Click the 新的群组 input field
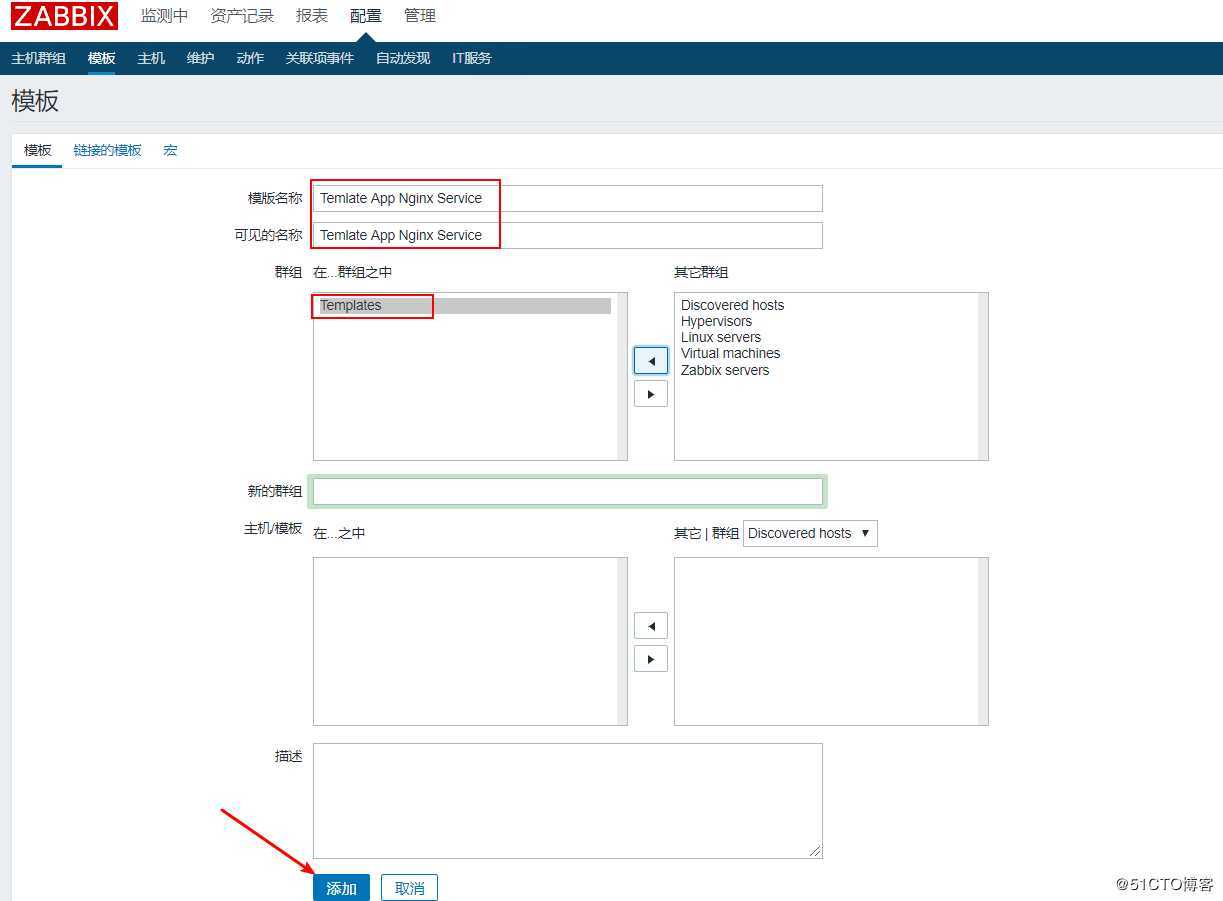The height and width of the screenshot is (901, 1223). point(567,491)
